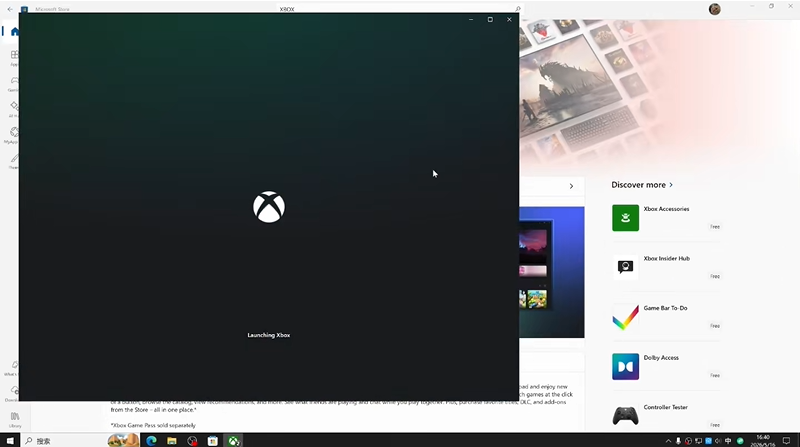Click the Dolby Access title text
Screen dimensions: 800x447
[x=661, y=358]
